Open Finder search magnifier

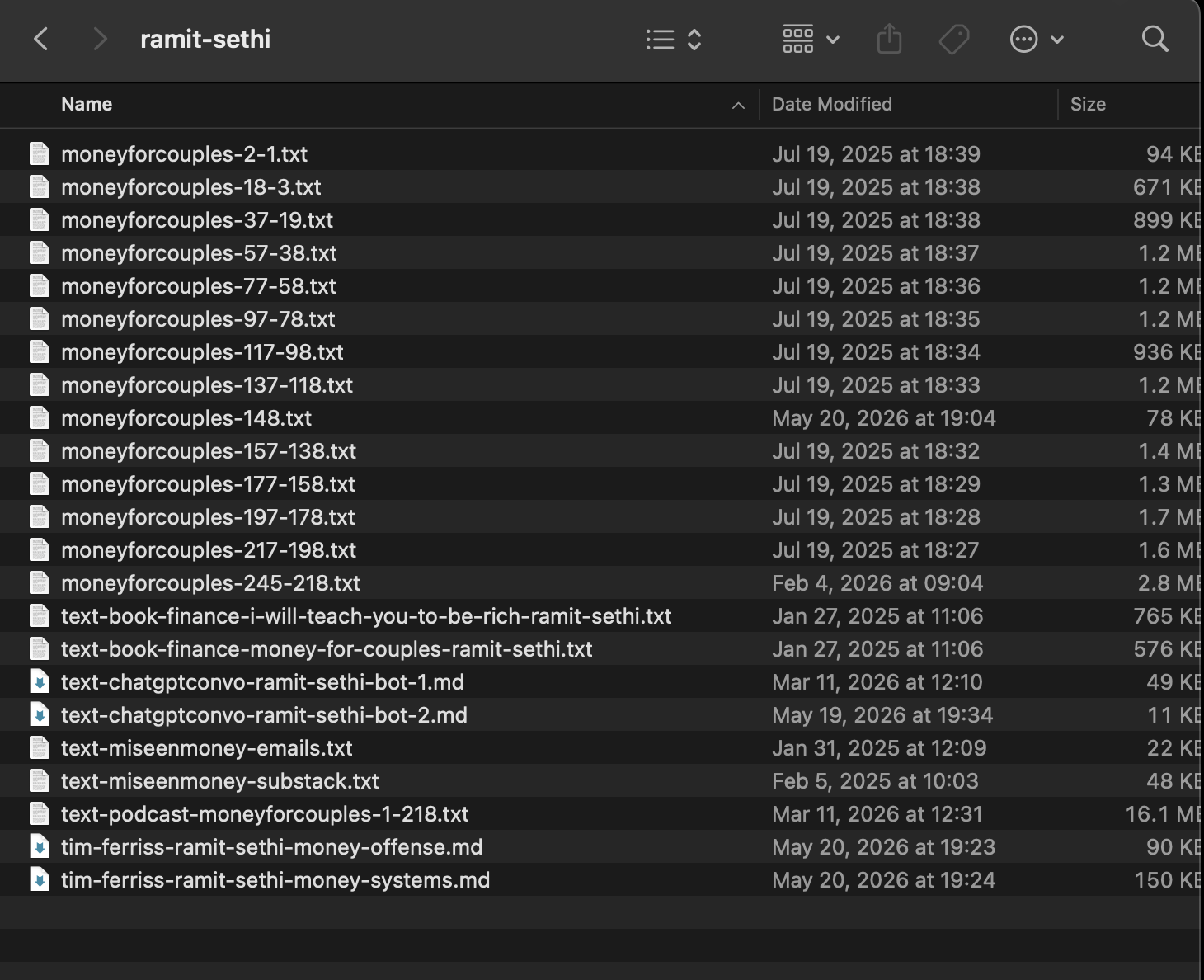pyautogui.click(x=1155, y=39)
